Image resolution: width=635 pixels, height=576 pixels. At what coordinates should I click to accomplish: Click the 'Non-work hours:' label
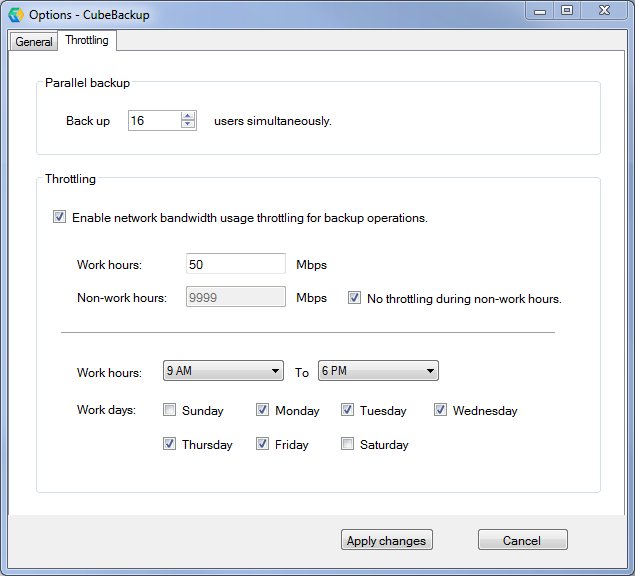point(122,298)
